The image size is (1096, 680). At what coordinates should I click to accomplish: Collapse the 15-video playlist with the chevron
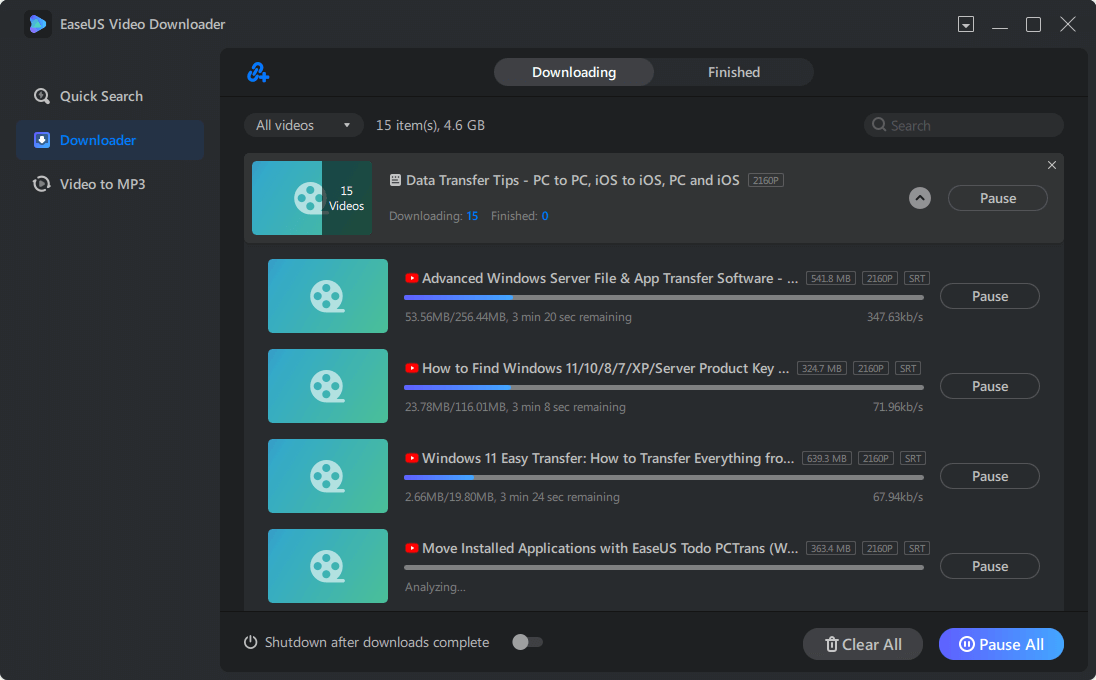tap(919, 198)
